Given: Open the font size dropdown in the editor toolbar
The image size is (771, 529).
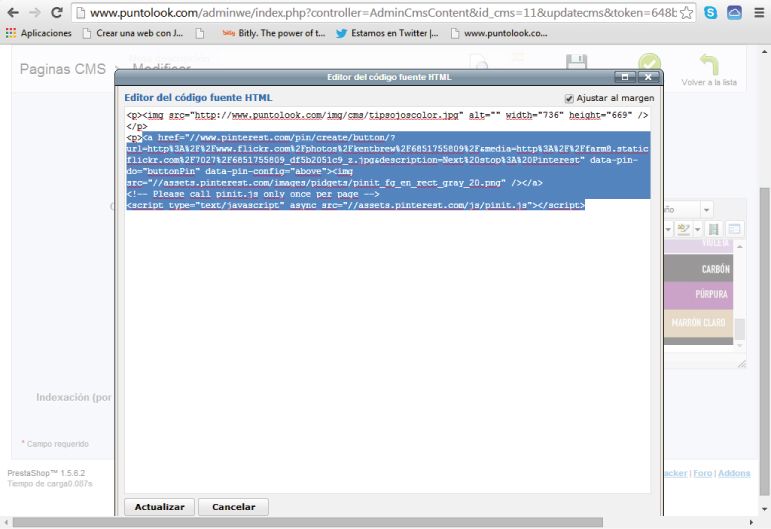Looking at the screenshot, I should pyautogui.click(x=706, y=210).
